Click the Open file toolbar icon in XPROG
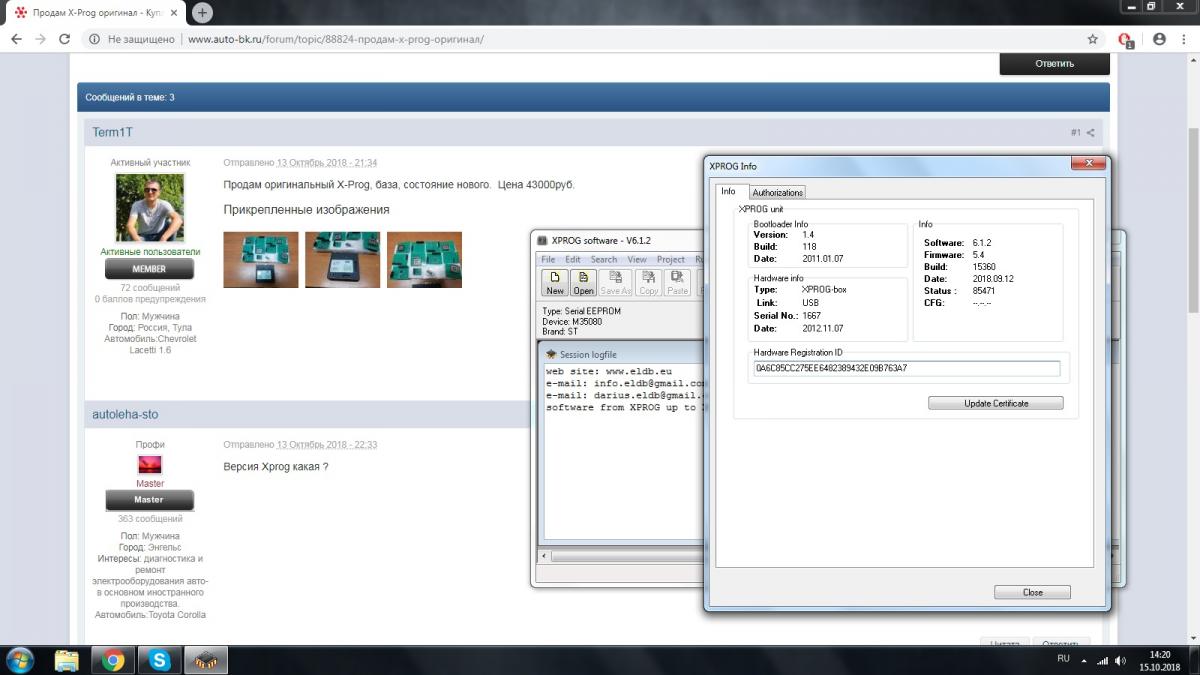This screenshot has height=675, width=1200. click(583, 283)
